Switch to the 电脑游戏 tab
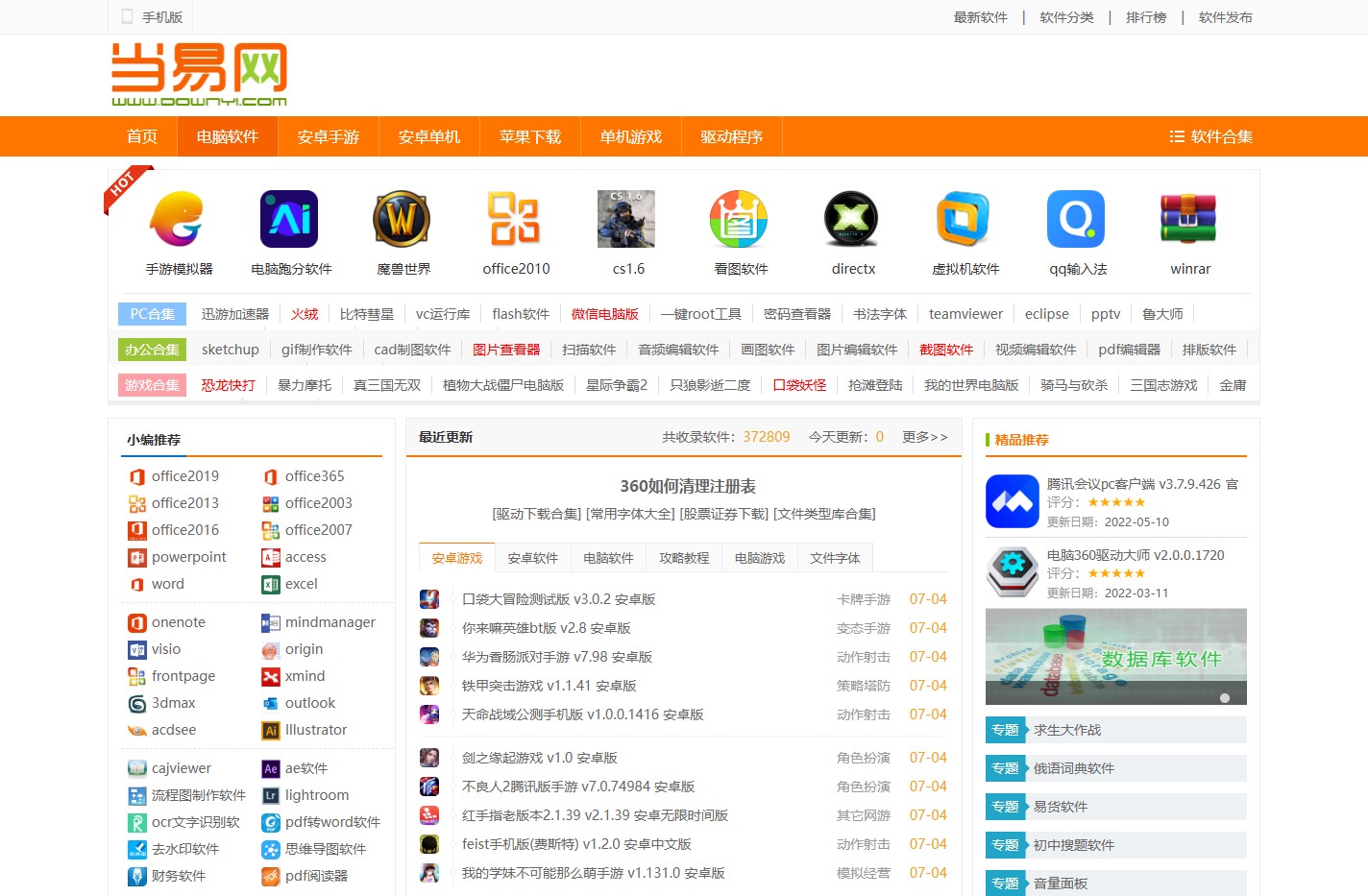The height and width of the screenshot is (896, 1368). tap(761, 558)
